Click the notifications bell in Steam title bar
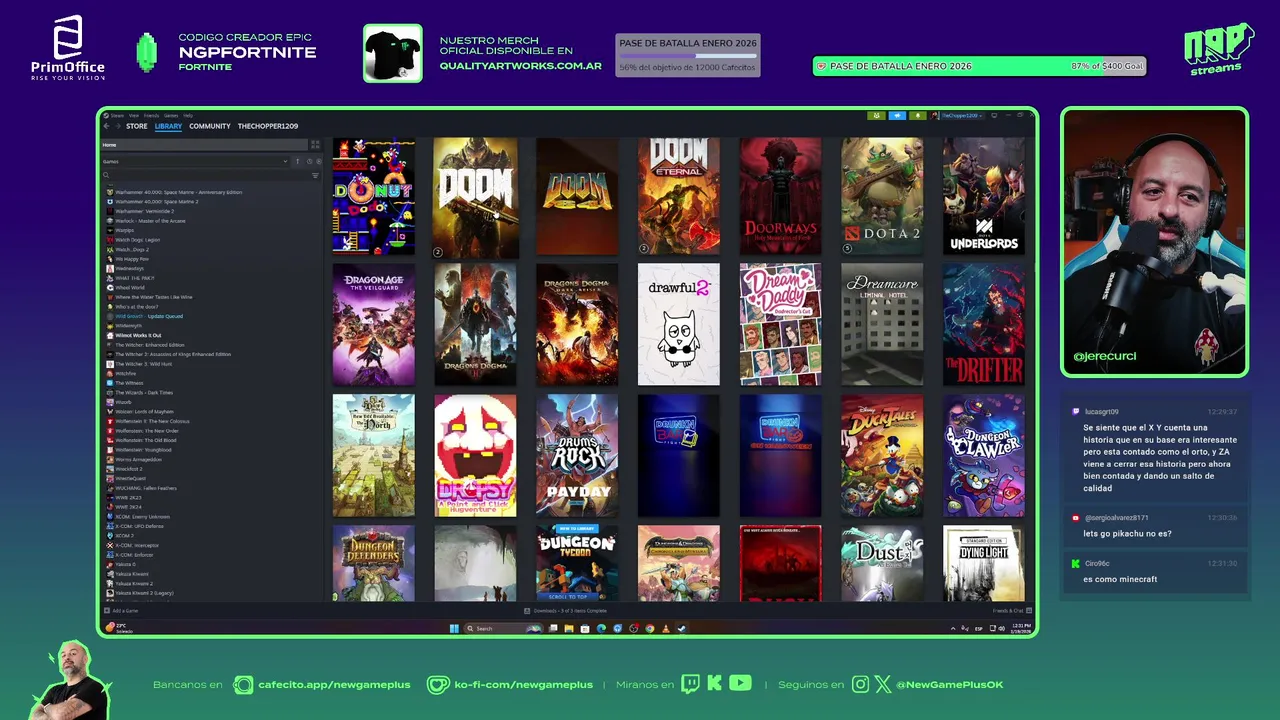This screenshot has width=1280, height=720. (917, 115)
